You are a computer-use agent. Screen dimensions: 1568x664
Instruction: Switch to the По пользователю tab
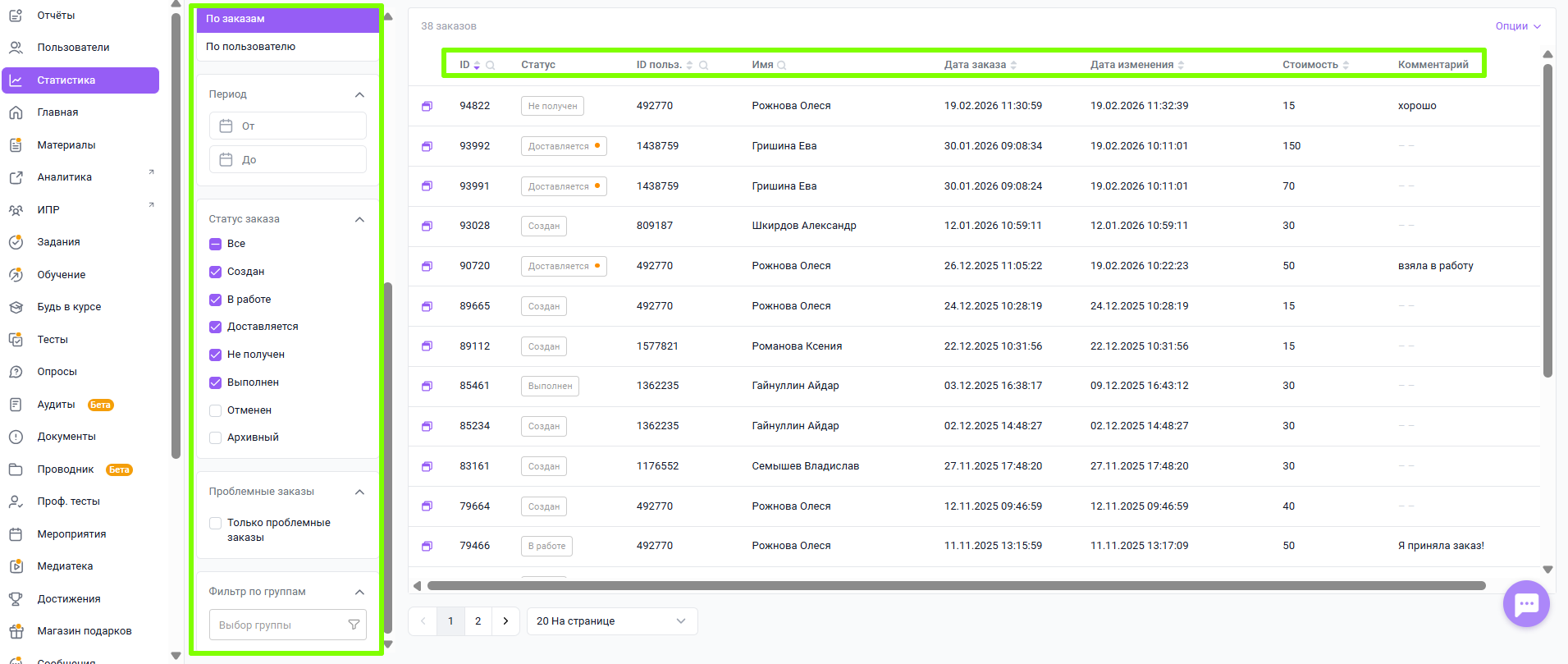coord(288,47)
